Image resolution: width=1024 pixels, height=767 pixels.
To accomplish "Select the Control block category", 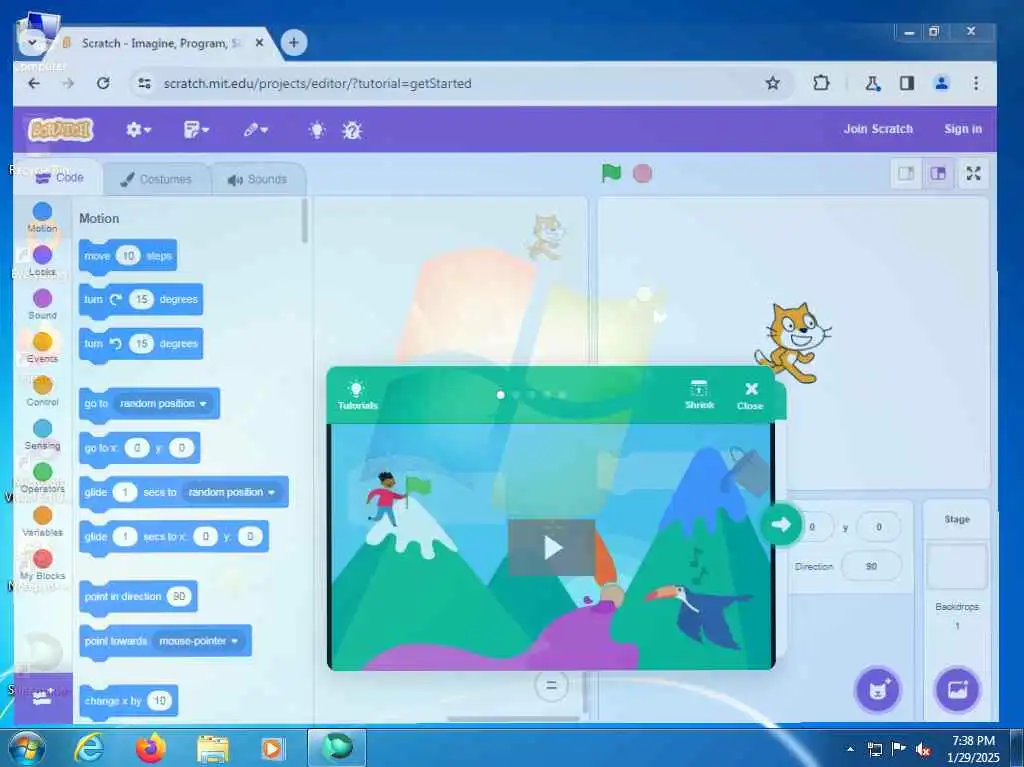I will [42, 391].
